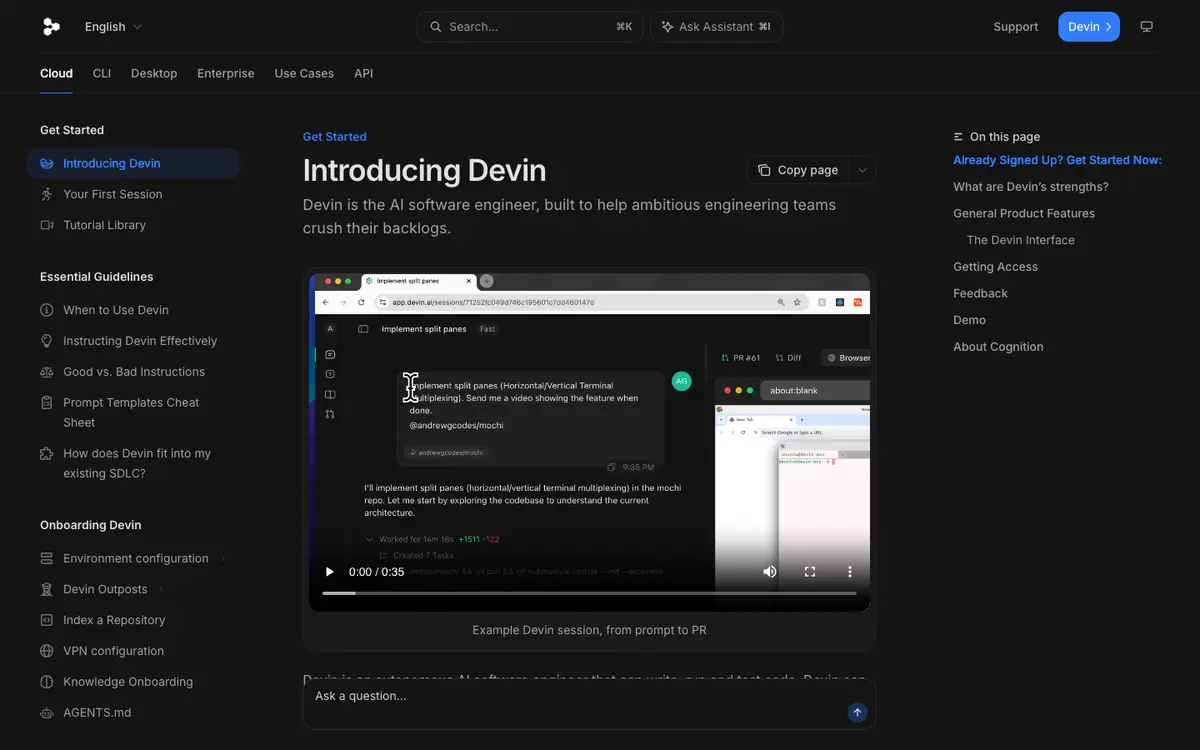Click the SDLC puzzle piece icon
The height and width of the screenshot is (750, 1200).
pos(47,454)
